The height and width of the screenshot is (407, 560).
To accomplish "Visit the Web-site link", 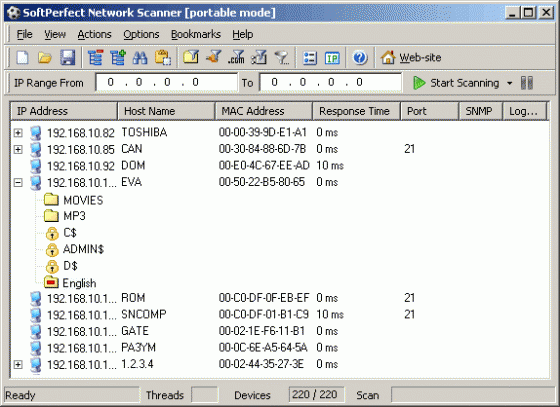I will coord(411,57).
